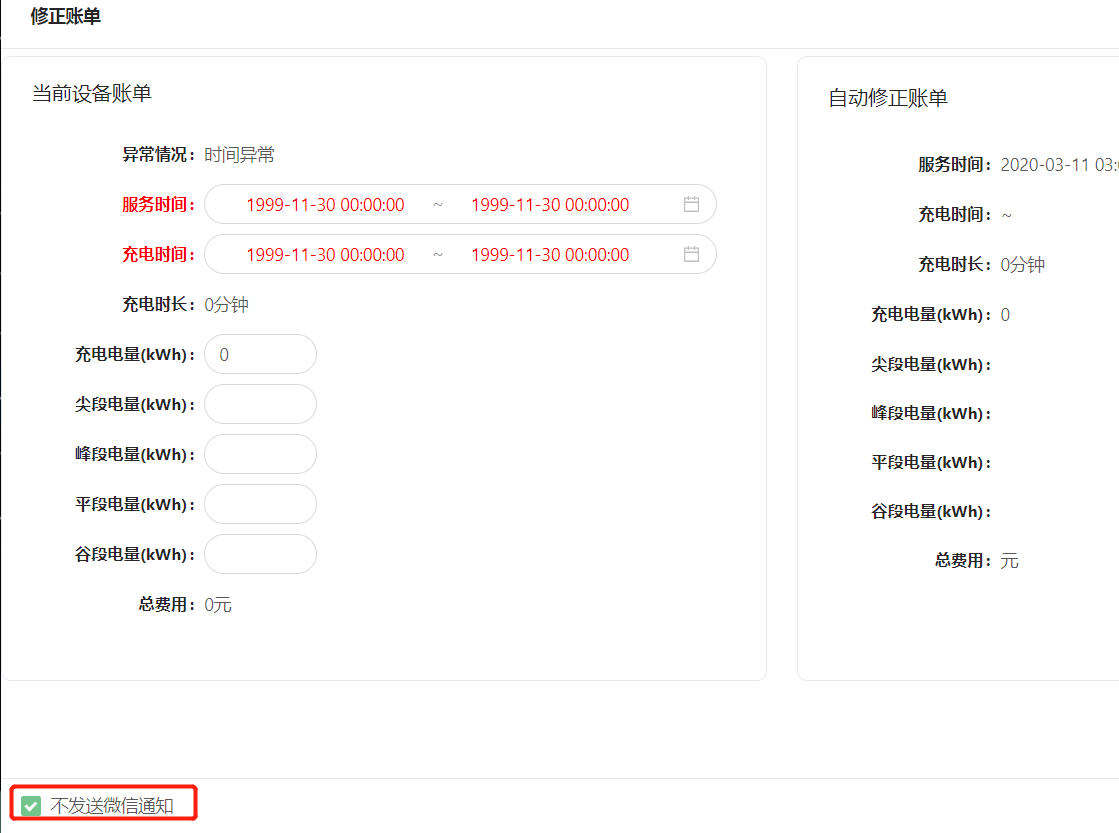Focus the 峰段电量(kWh) input box
Screen dimensions: 1119x833
tap(260, 454)
